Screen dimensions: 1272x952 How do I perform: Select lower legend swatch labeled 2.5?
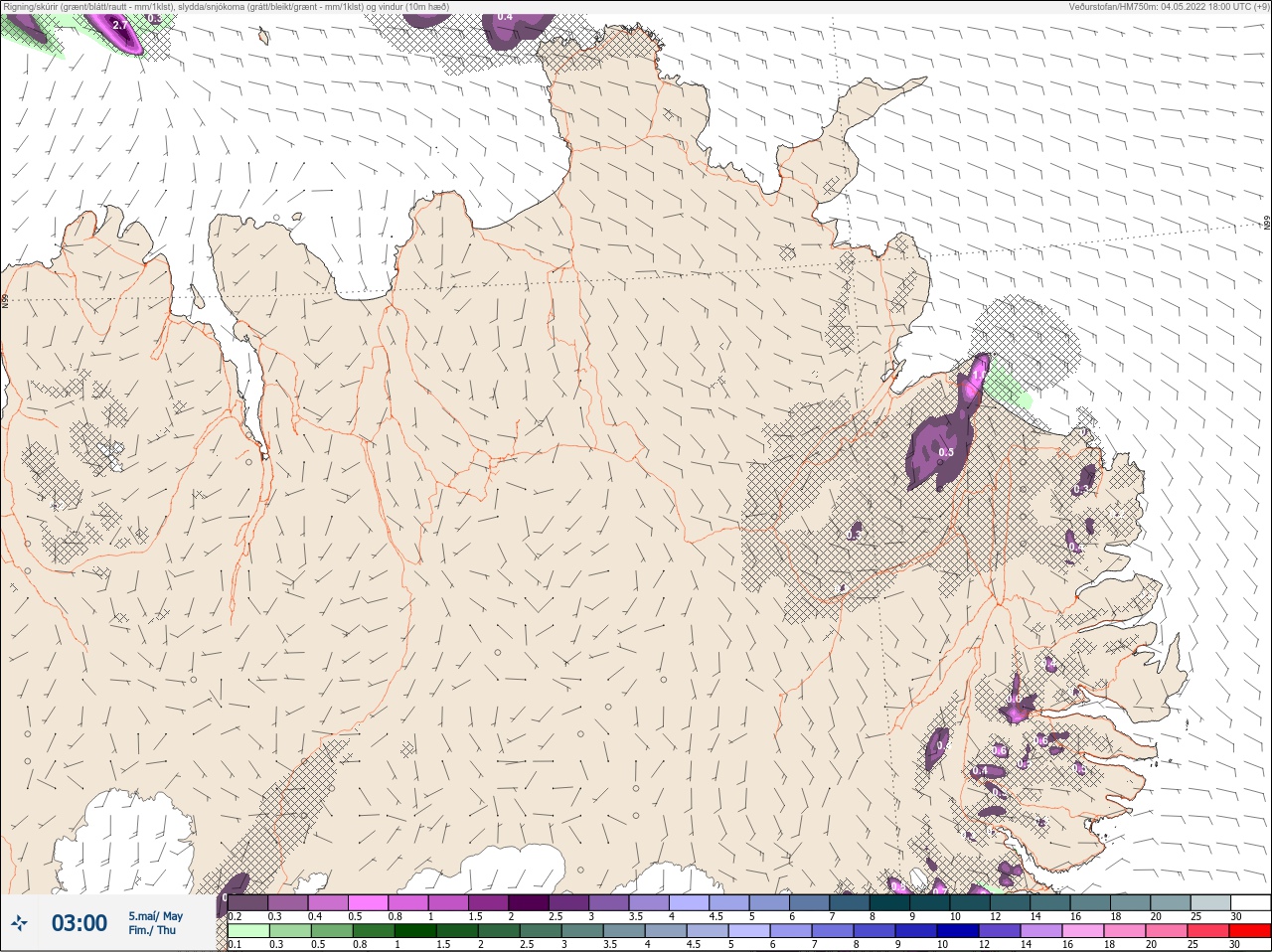pos(541,931)
